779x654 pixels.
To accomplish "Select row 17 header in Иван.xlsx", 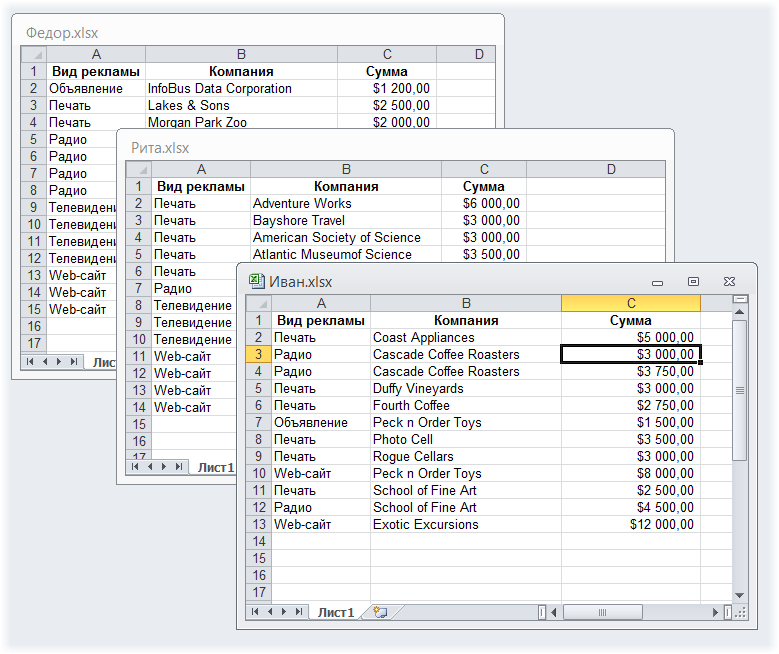I will click(258, 592).
